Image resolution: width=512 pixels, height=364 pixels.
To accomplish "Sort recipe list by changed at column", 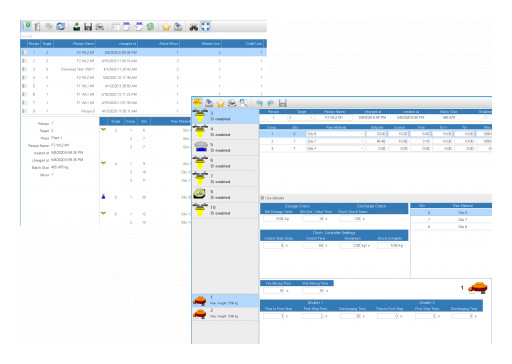I will (117, 44).
